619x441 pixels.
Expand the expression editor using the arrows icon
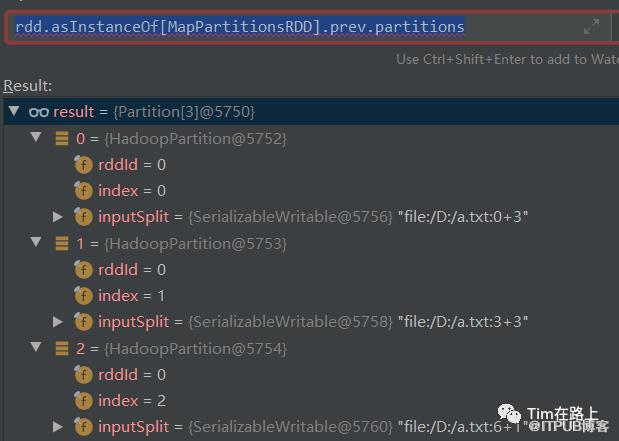[x=592, y=27]
